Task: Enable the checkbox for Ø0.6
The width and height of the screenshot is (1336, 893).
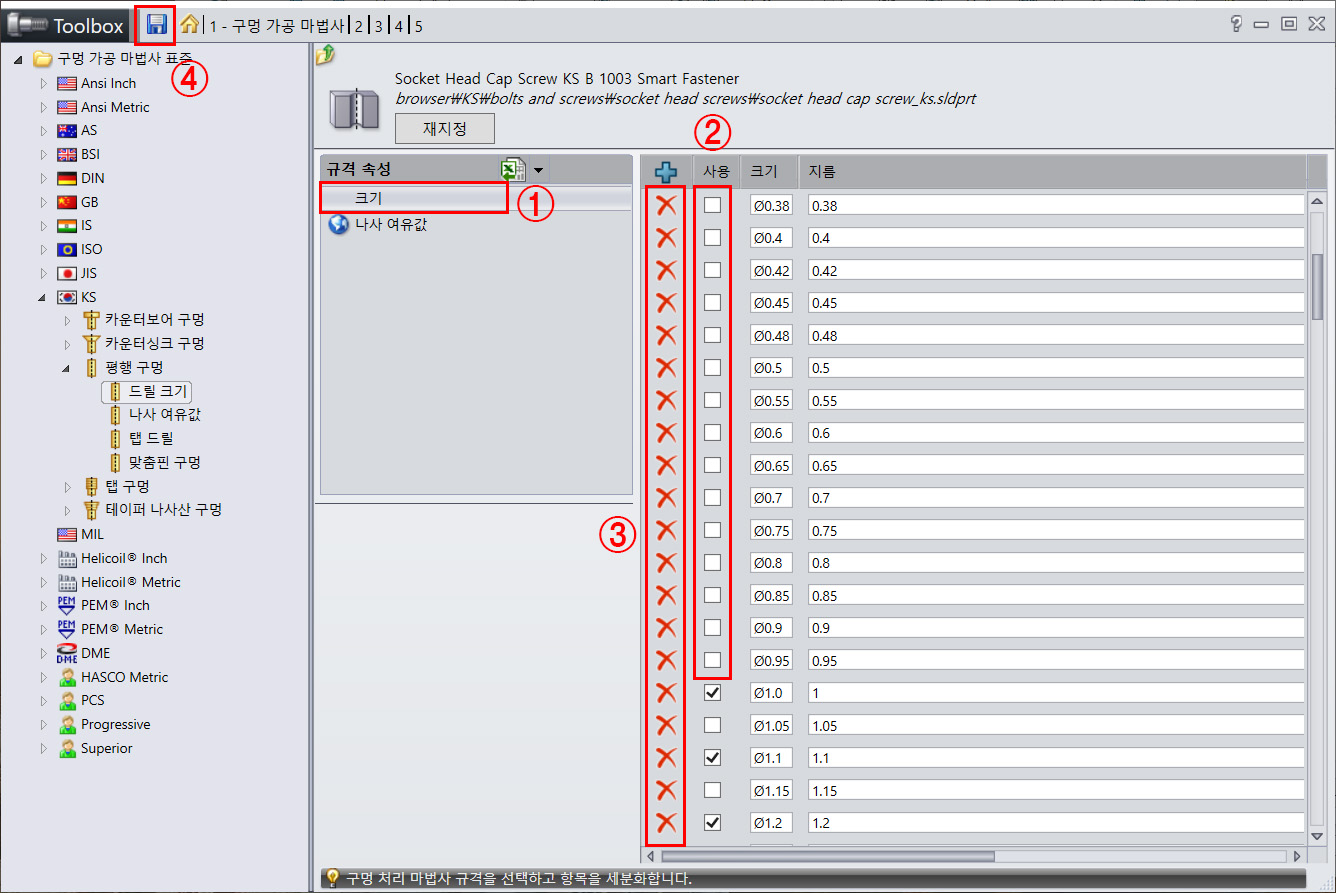Action: 712,432
